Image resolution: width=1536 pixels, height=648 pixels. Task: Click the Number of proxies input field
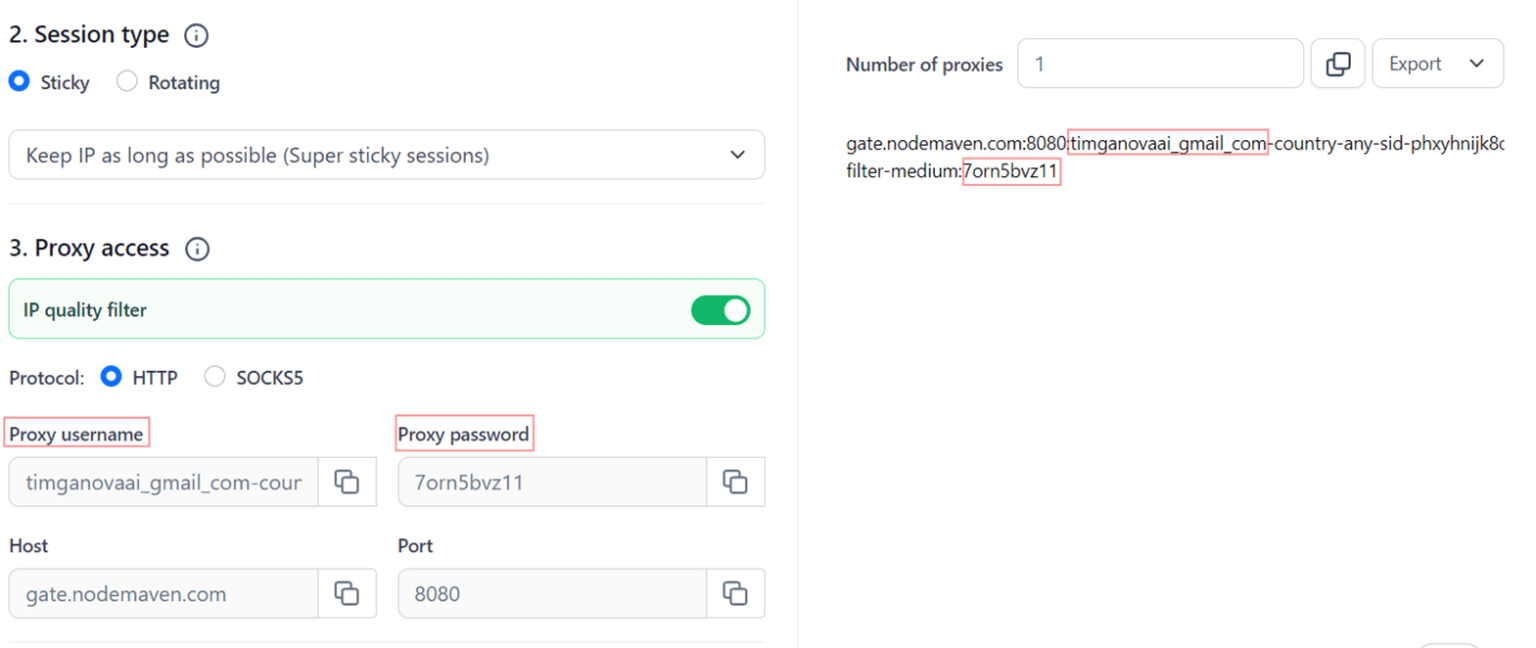coord(1160,63)
